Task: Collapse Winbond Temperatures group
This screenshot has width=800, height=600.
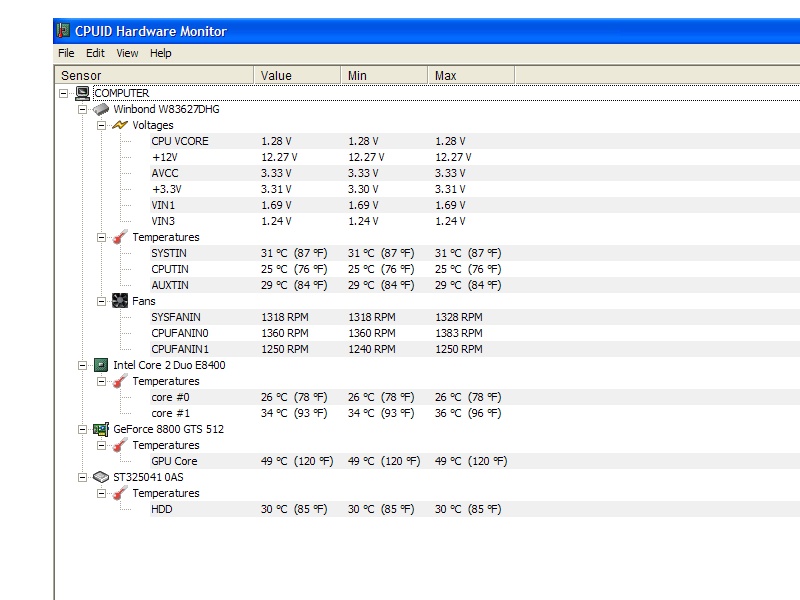Action: (101, 237)
